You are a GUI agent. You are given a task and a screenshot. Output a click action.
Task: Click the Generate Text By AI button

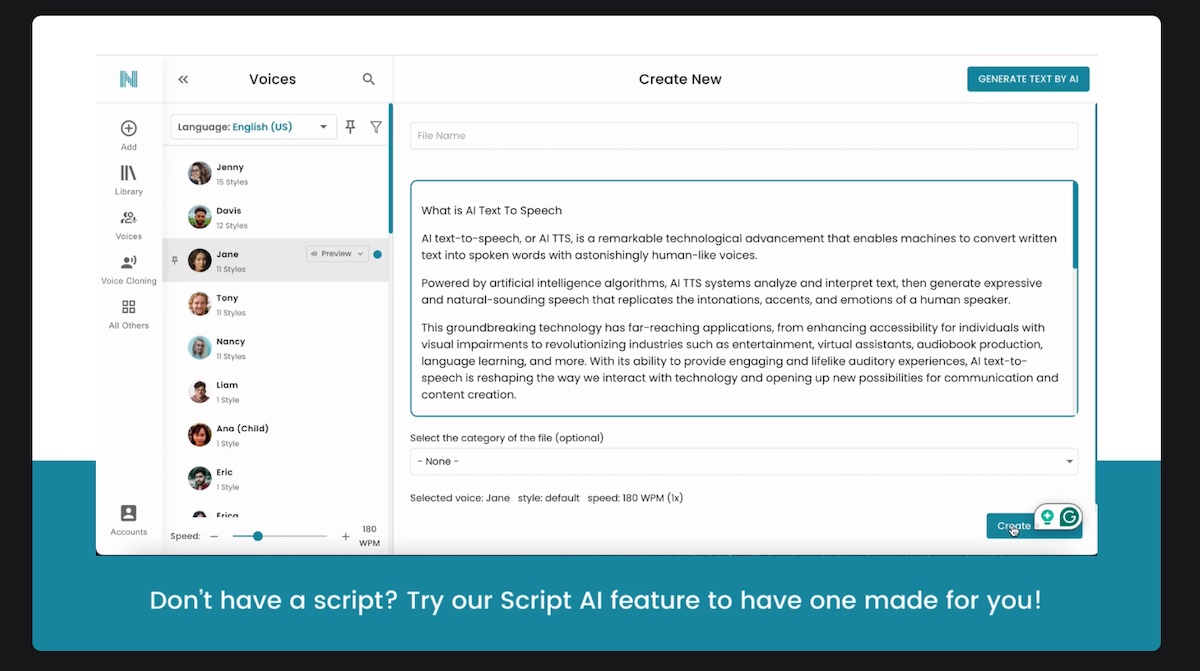(x=1027, y=79)
